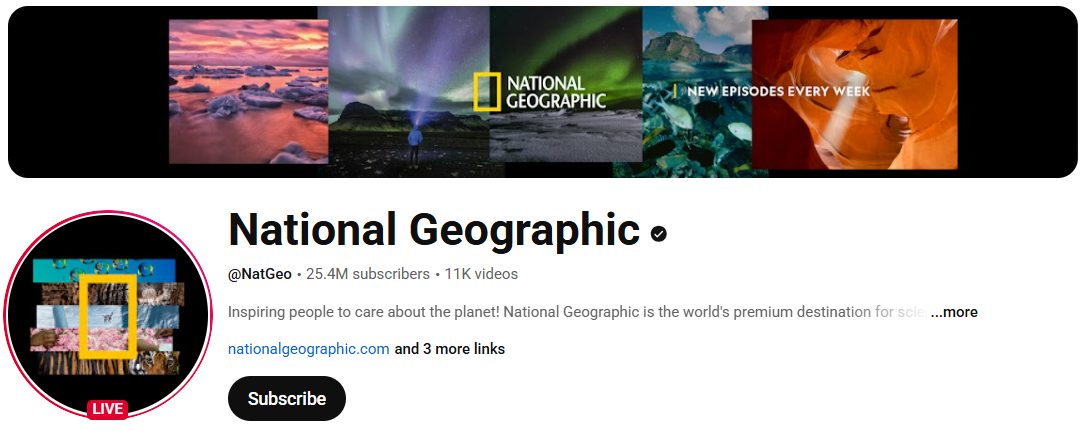The height and width of the screenshot is (431, 1088).
Task: Click 'NEW EPISODES EVERY WEEK' banner text
Action: pyautogui.click(x=777, y=92)
